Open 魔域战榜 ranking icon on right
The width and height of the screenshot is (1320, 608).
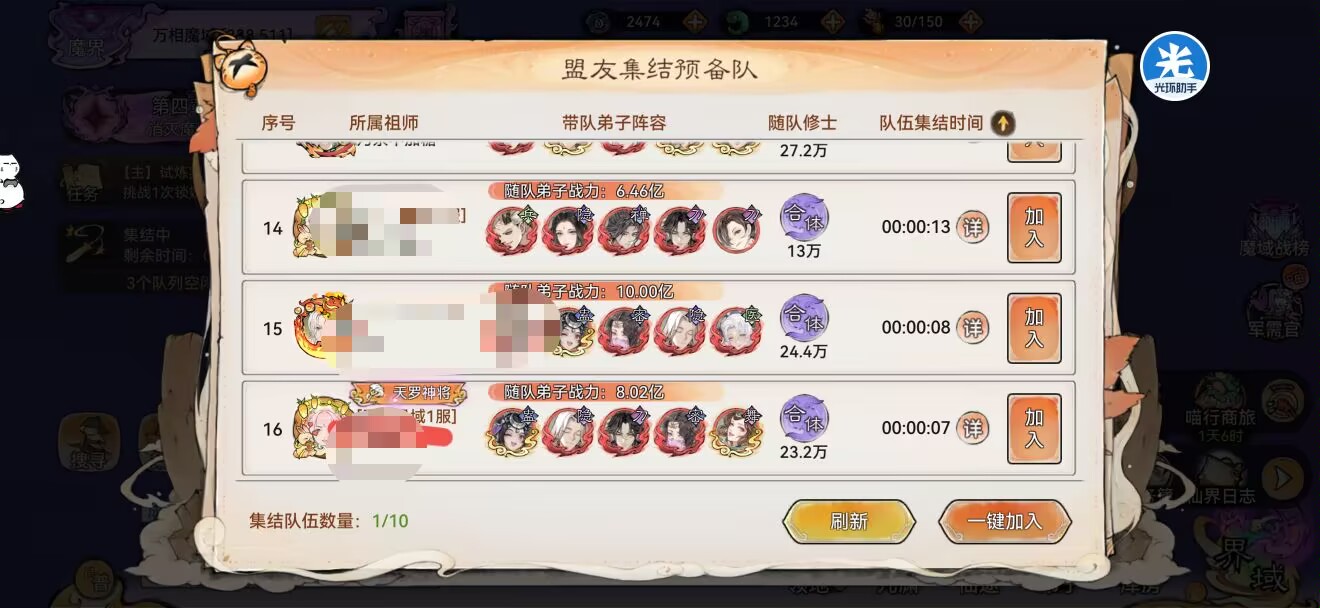coord(1274,231)
